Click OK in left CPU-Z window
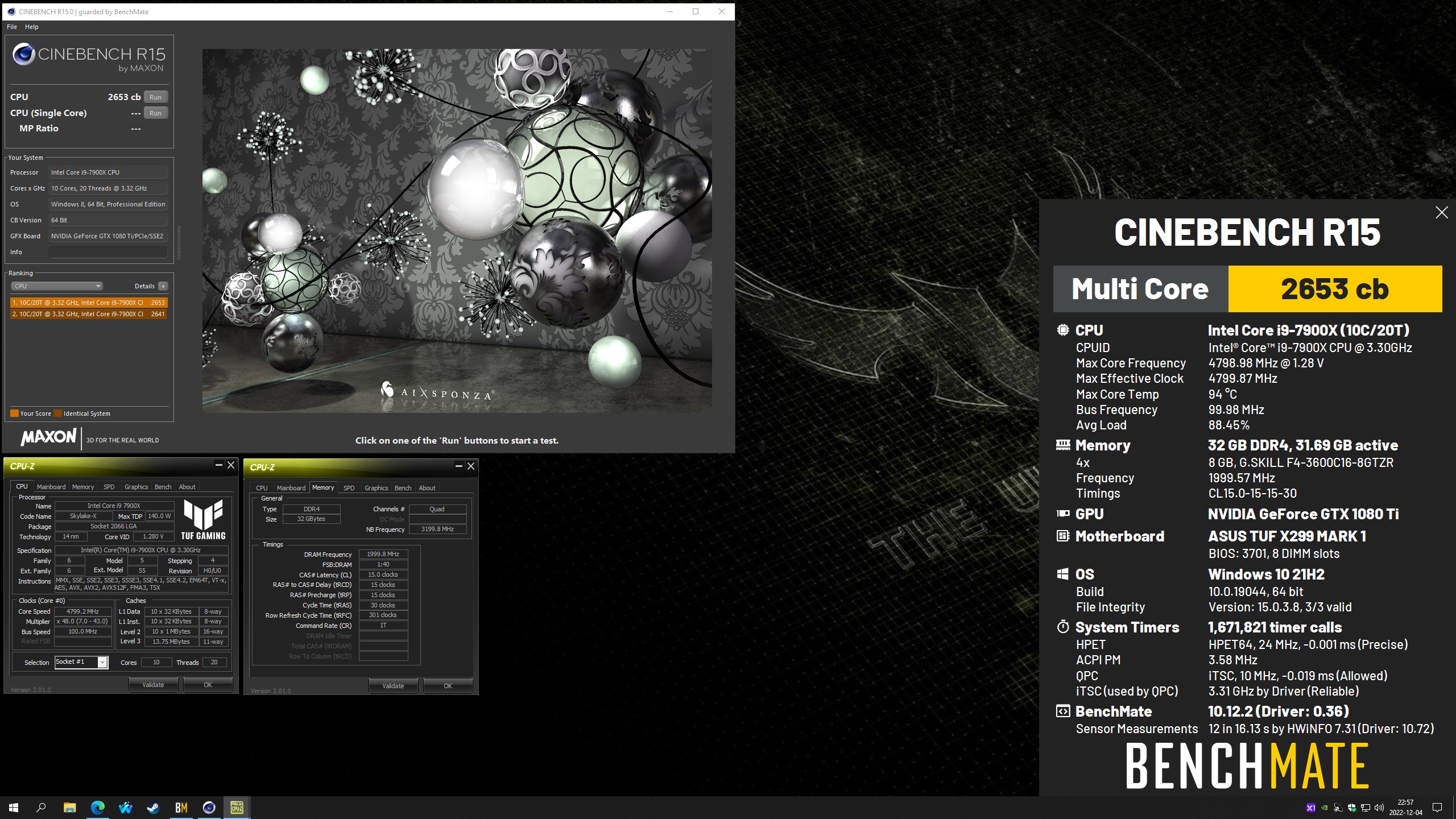This screenshot has width=1456, height=819. click(x=208, y=685)
